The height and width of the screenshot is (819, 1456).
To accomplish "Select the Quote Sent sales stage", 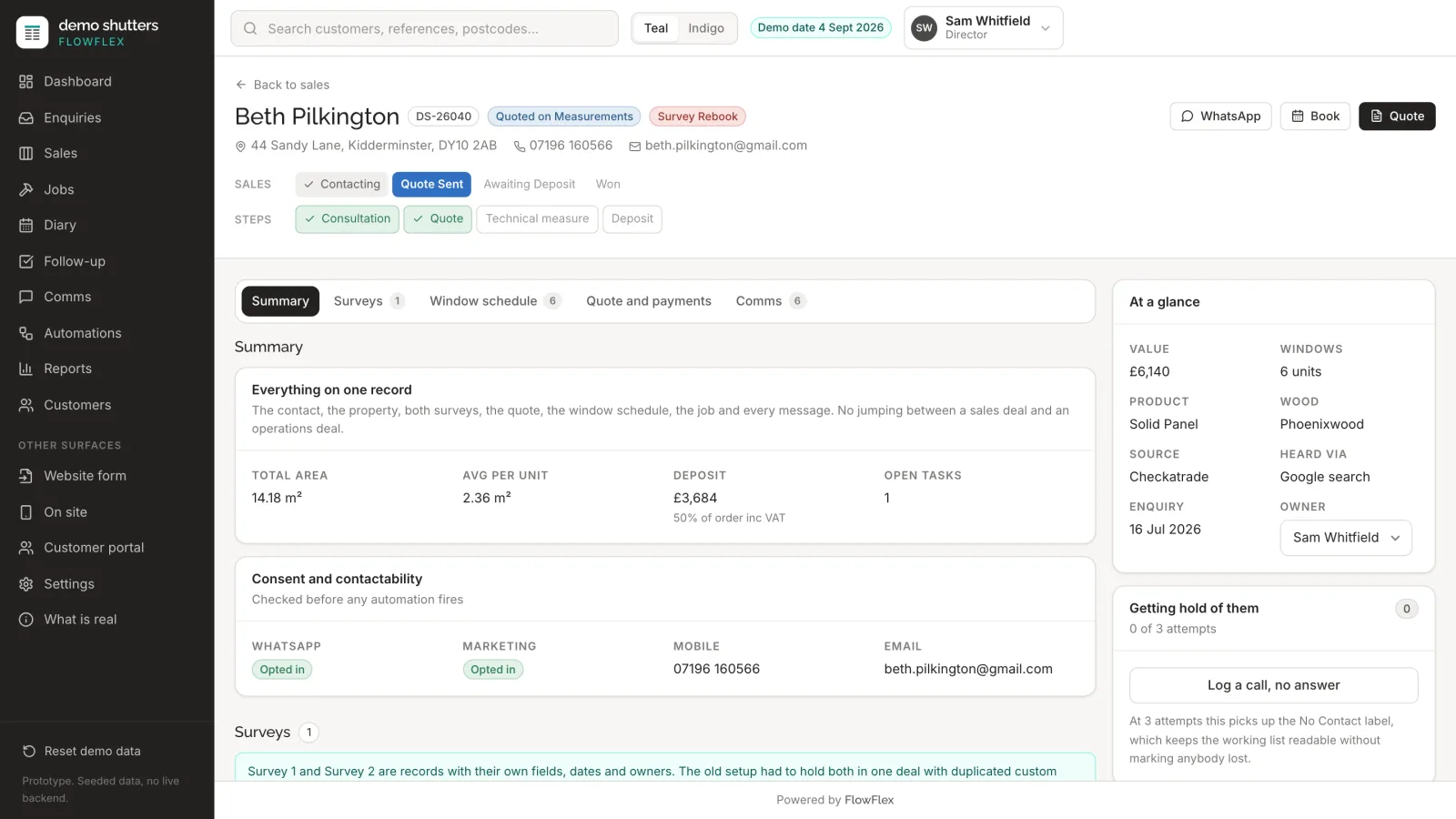I will [431, 185].
